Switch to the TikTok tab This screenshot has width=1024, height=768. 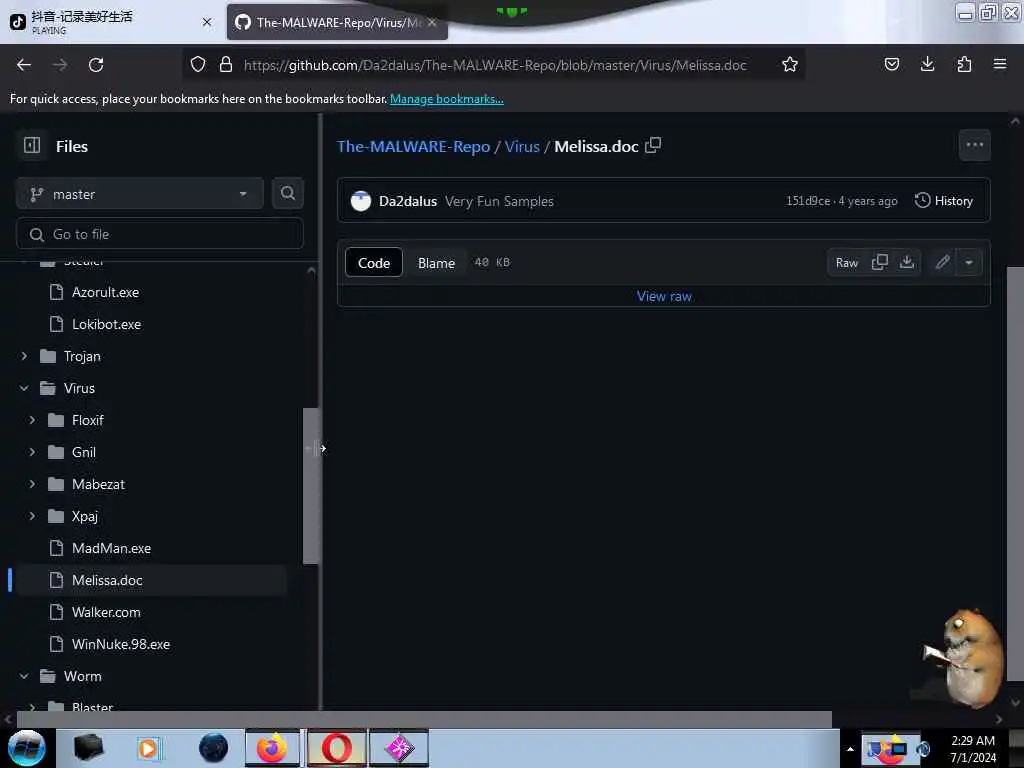tap(111, 22)
